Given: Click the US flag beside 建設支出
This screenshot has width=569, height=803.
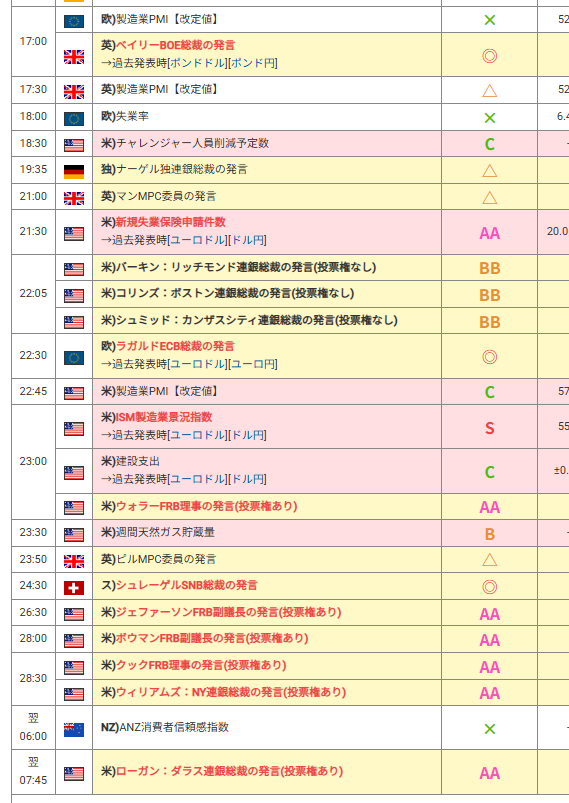Looking at the screenshot, I should (74, 473).
